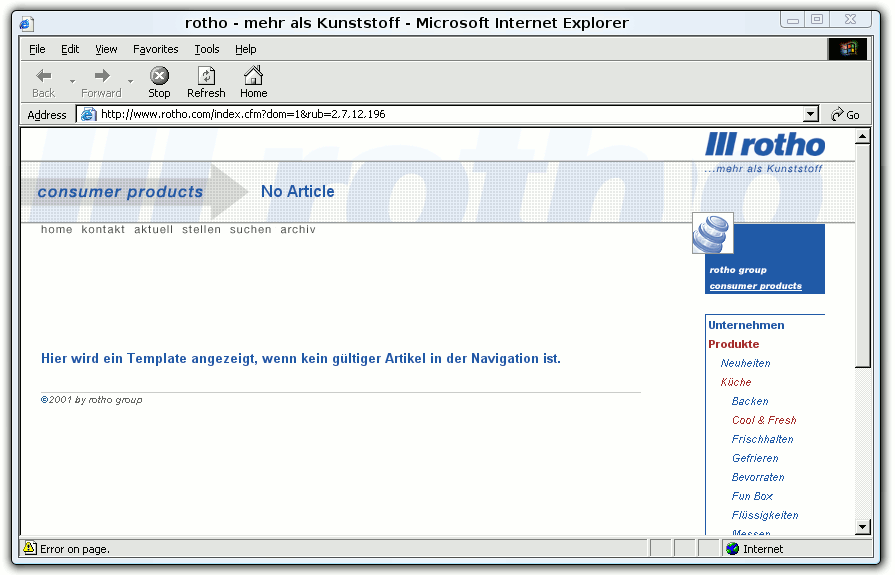Click the No Article heading
895x575 pixels.
coord(297,191)
